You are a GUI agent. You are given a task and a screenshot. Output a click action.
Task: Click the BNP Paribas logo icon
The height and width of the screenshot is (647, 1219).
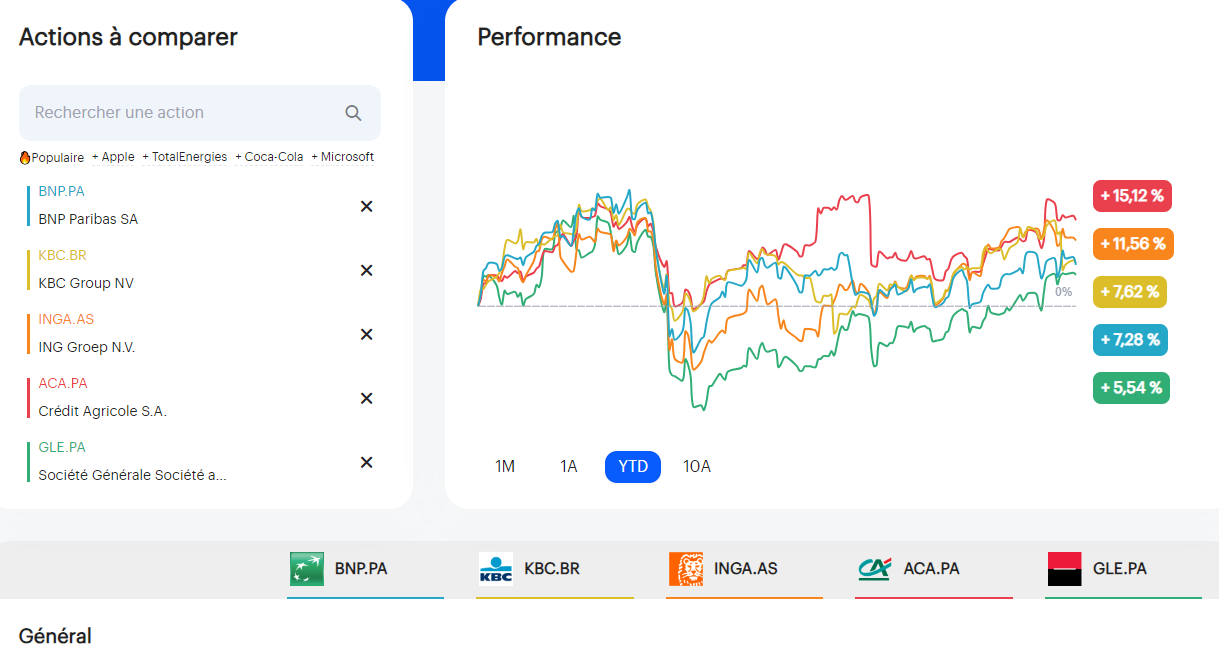[x=306, y=569]
